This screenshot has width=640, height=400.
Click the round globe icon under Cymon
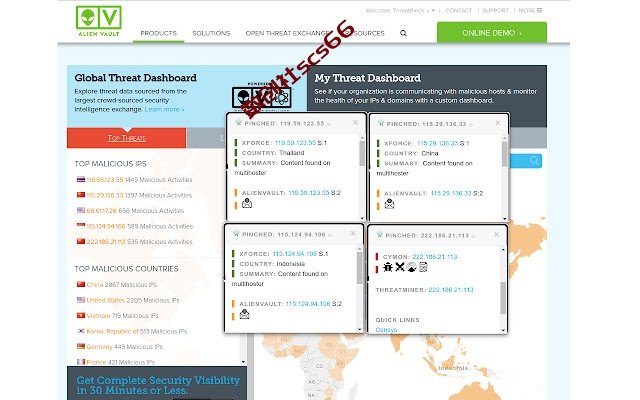click(411, 267)
